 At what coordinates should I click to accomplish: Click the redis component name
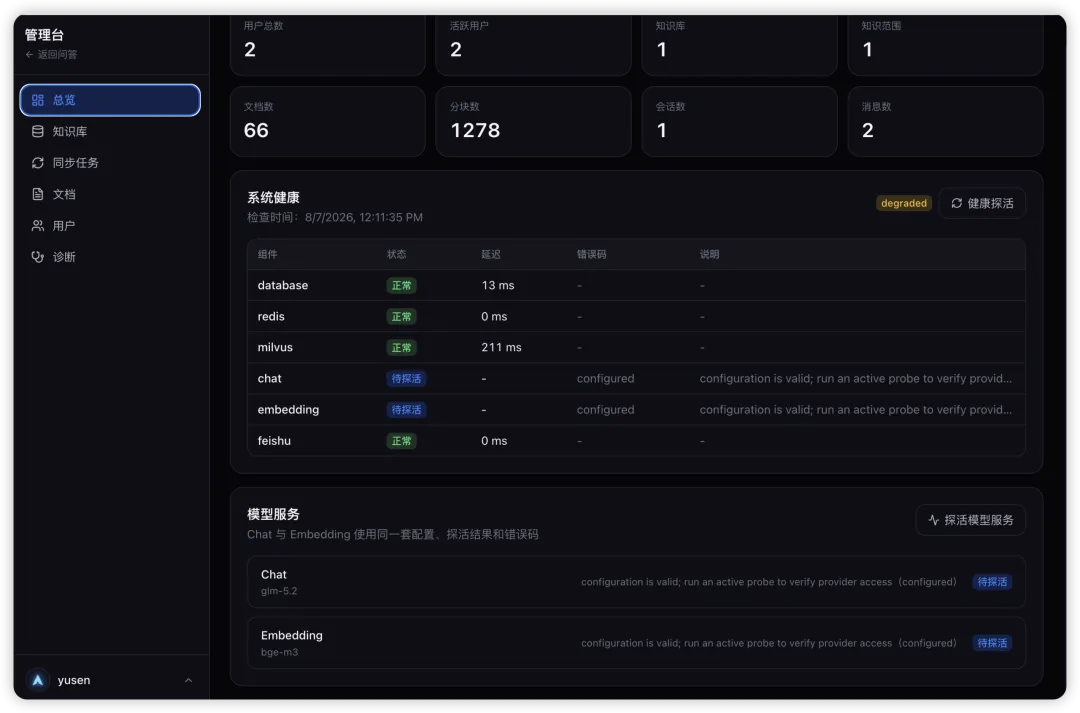click(x=271, y=316)
